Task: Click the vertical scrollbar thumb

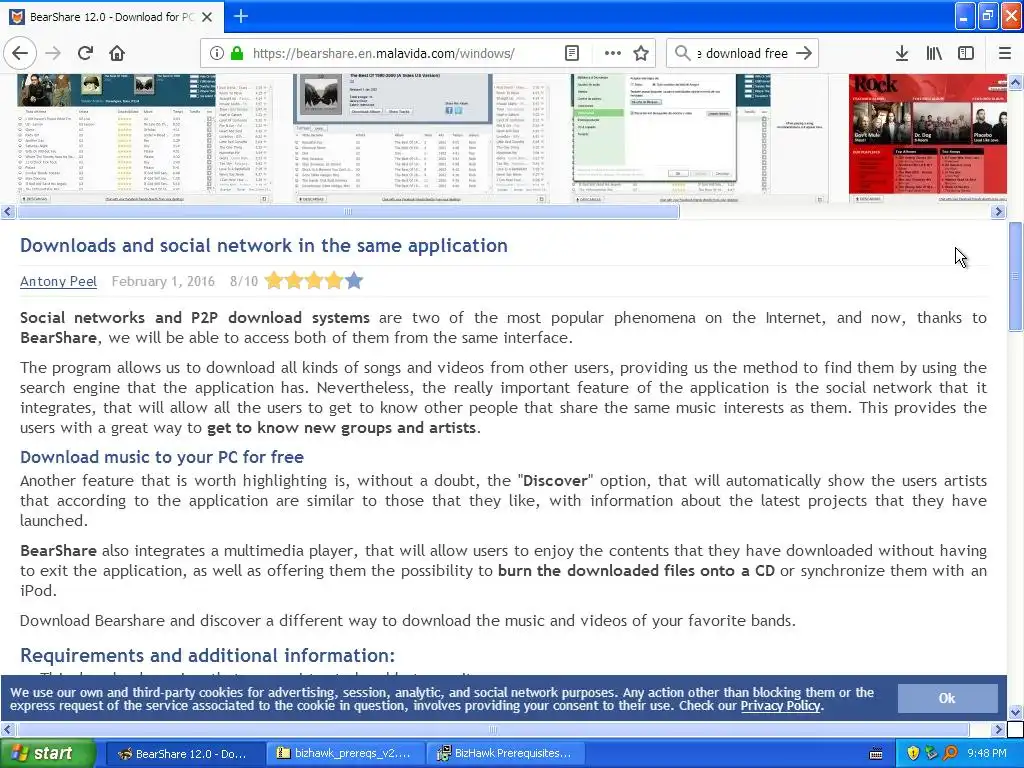Action: 1016,276
